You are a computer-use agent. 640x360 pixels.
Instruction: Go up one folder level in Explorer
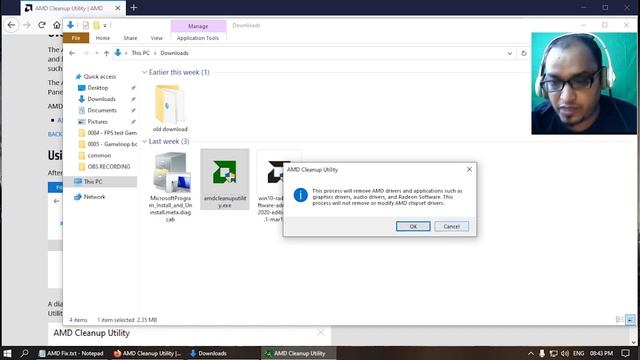107,53
